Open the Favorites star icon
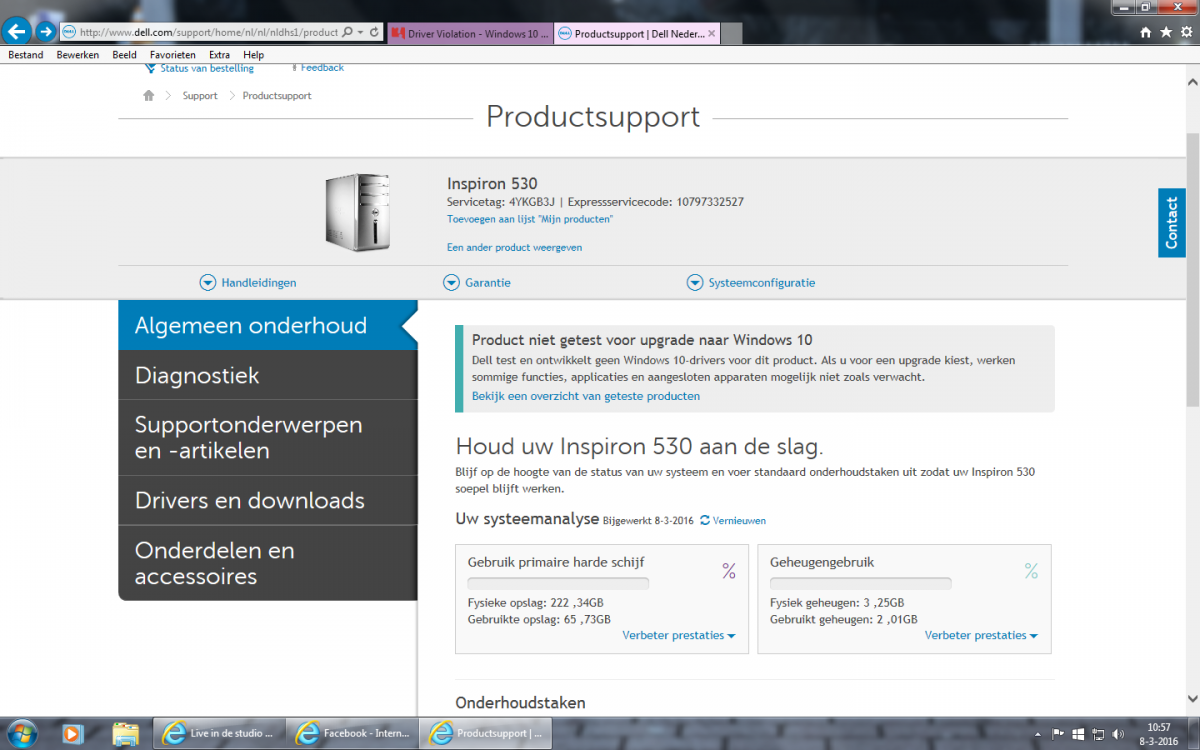Viewport: 1200px width, 750px height. pyautogui.click(x=1166, y=32)
